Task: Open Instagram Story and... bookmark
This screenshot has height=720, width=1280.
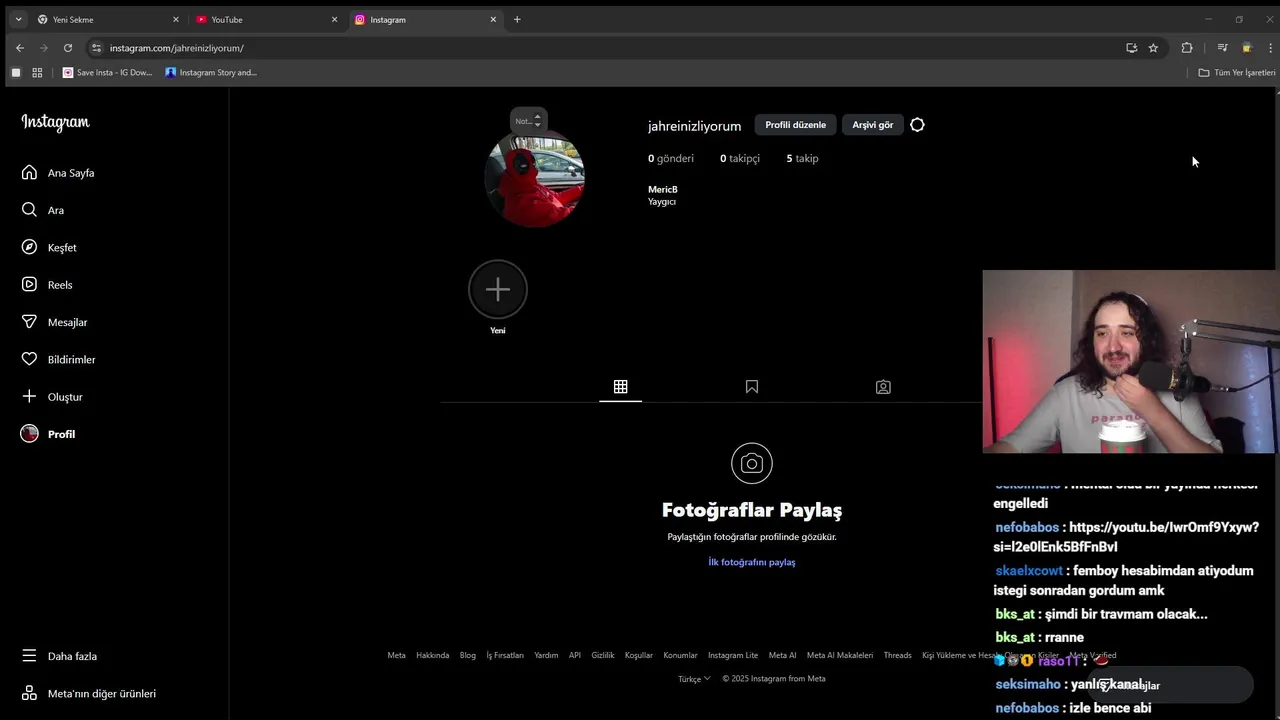Action: [x=211, y=73]
